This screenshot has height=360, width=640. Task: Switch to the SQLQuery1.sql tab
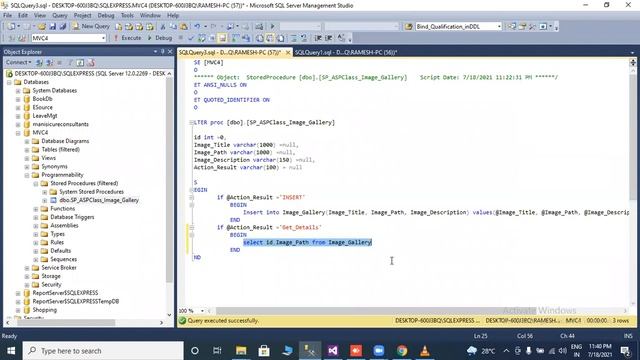346,52
